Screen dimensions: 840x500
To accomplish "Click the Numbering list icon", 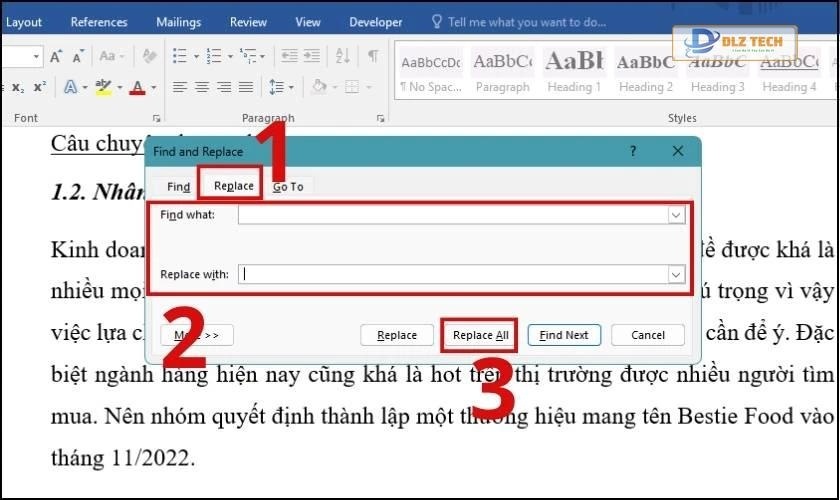I will point(212,56).
